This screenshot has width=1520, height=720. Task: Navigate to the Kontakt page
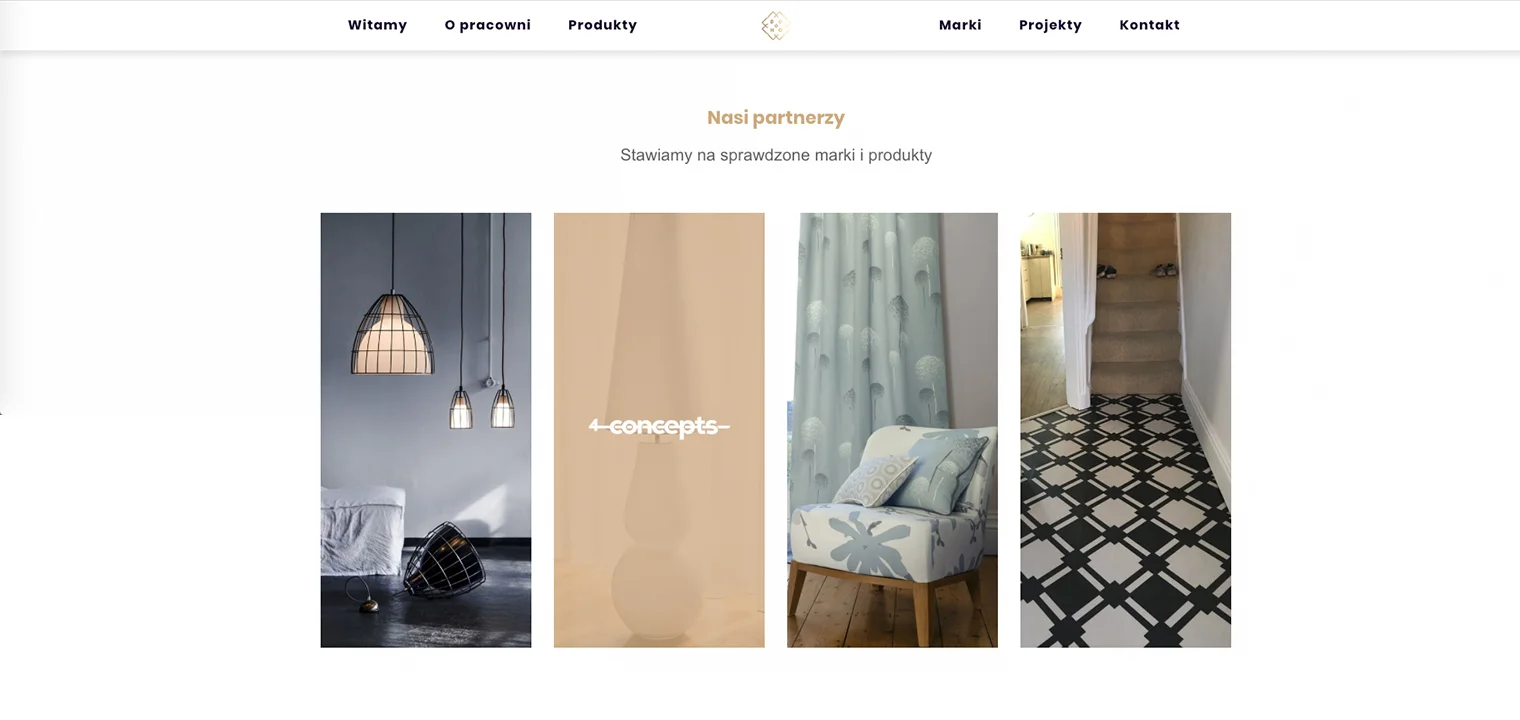[1149, 25]
